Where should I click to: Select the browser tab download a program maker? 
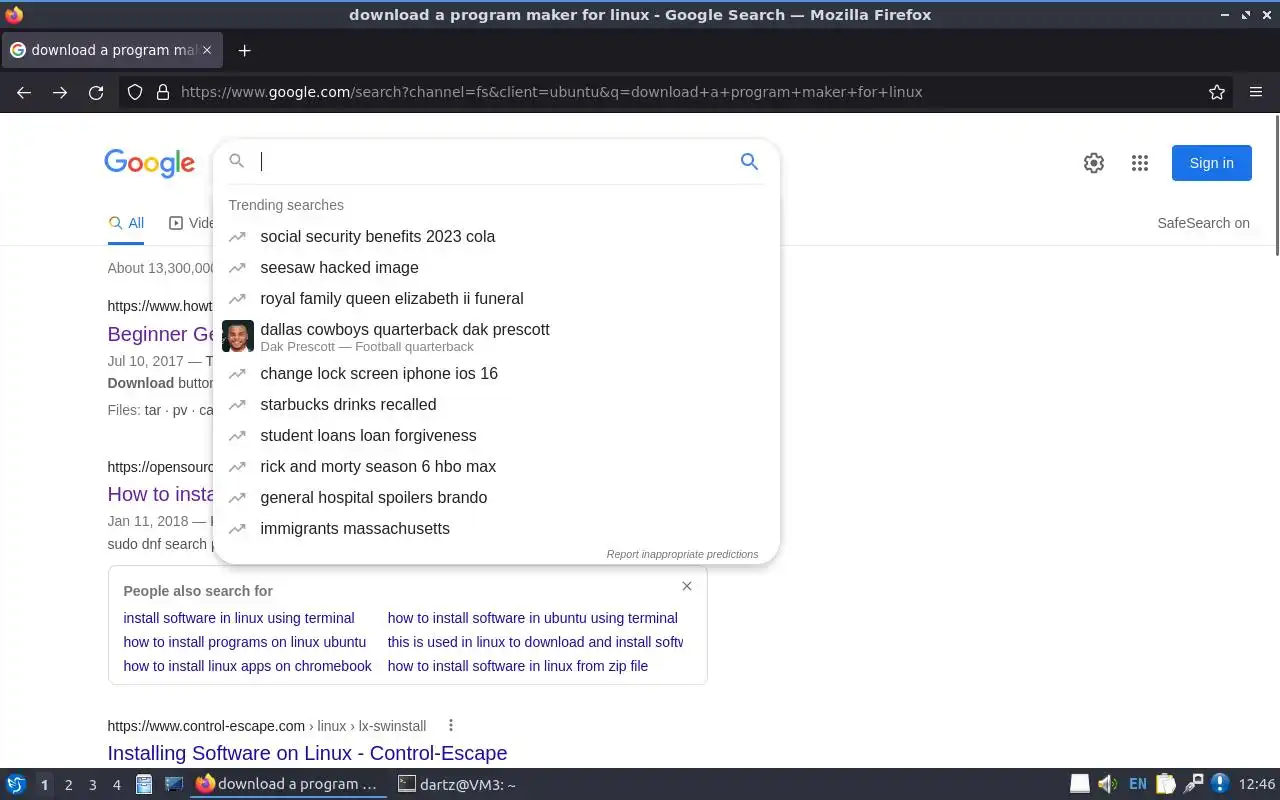[110, 50]
